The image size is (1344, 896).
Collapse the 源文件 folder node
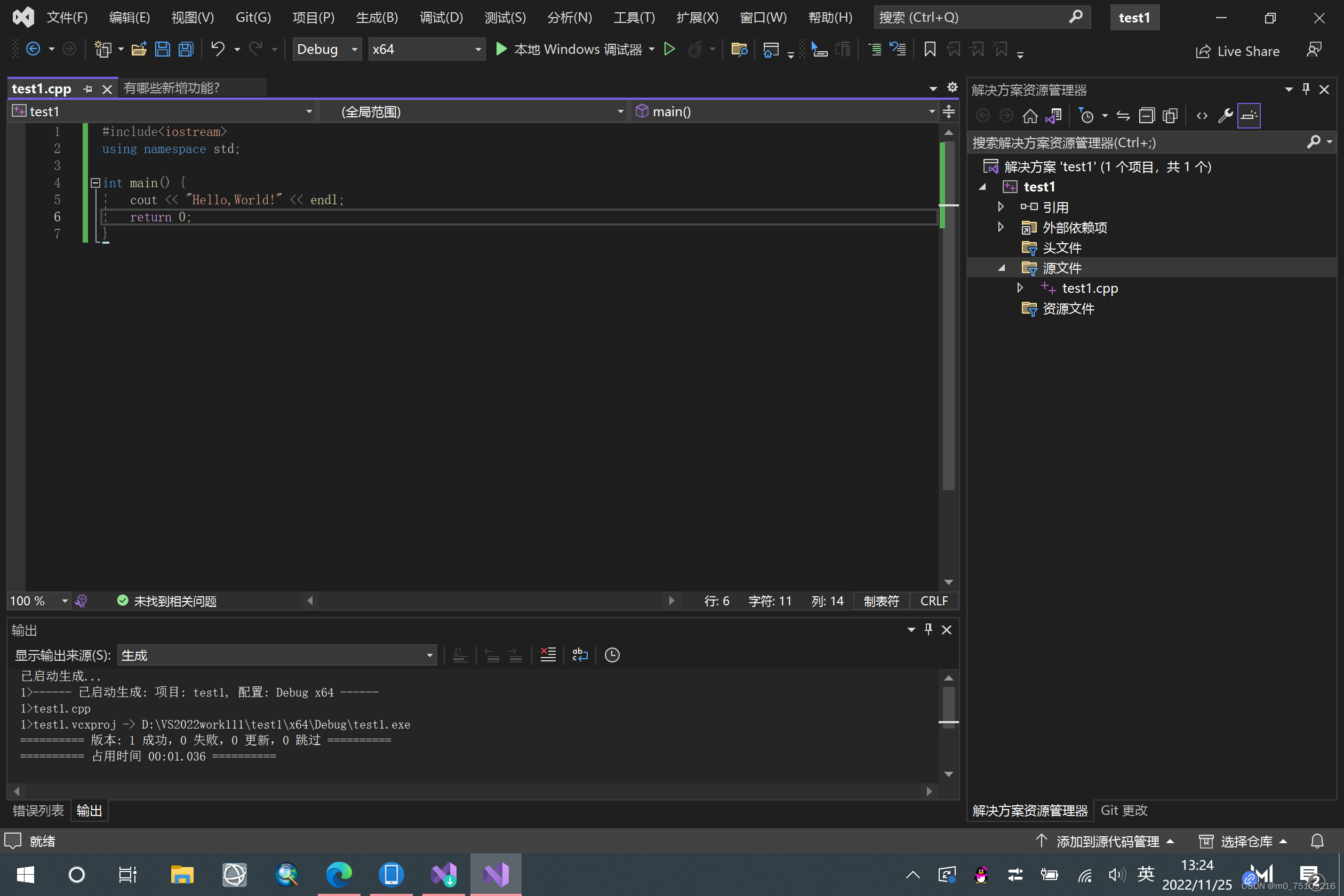(1002, 268)
